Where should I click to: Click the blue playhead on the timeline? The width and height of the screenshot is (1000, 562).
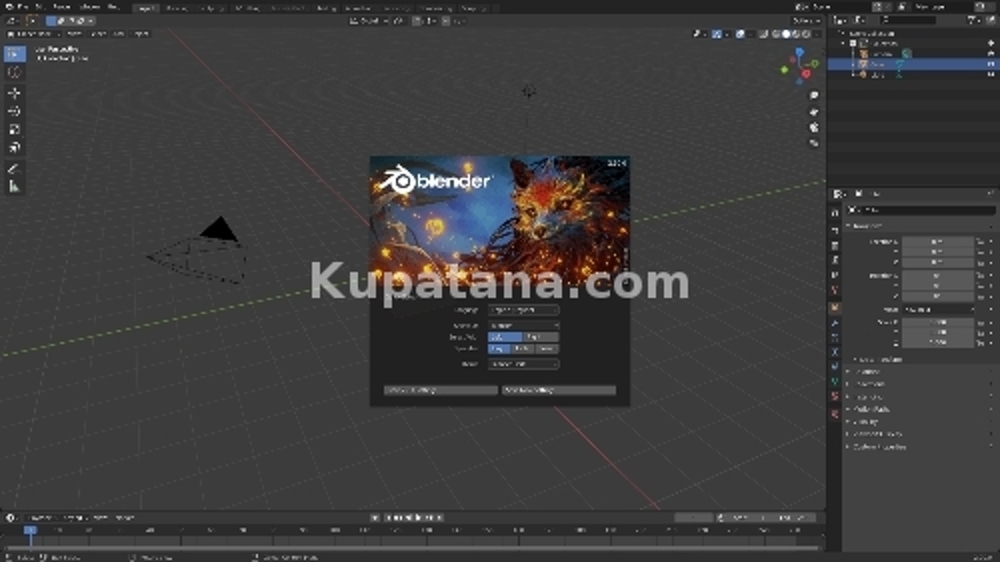[x=30, y=532]
